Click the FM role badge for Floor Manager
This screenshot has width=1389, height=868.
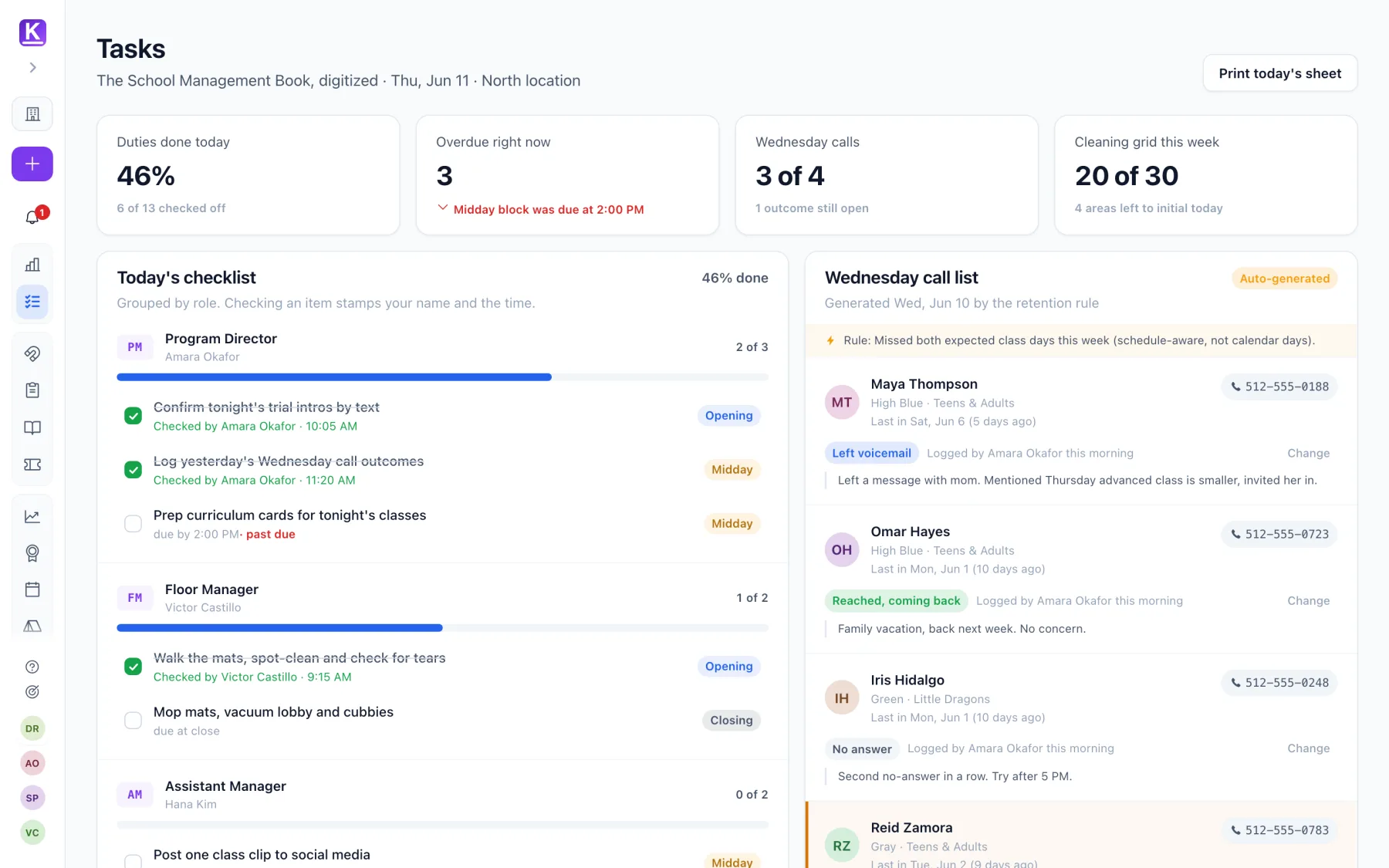[135, 598]
